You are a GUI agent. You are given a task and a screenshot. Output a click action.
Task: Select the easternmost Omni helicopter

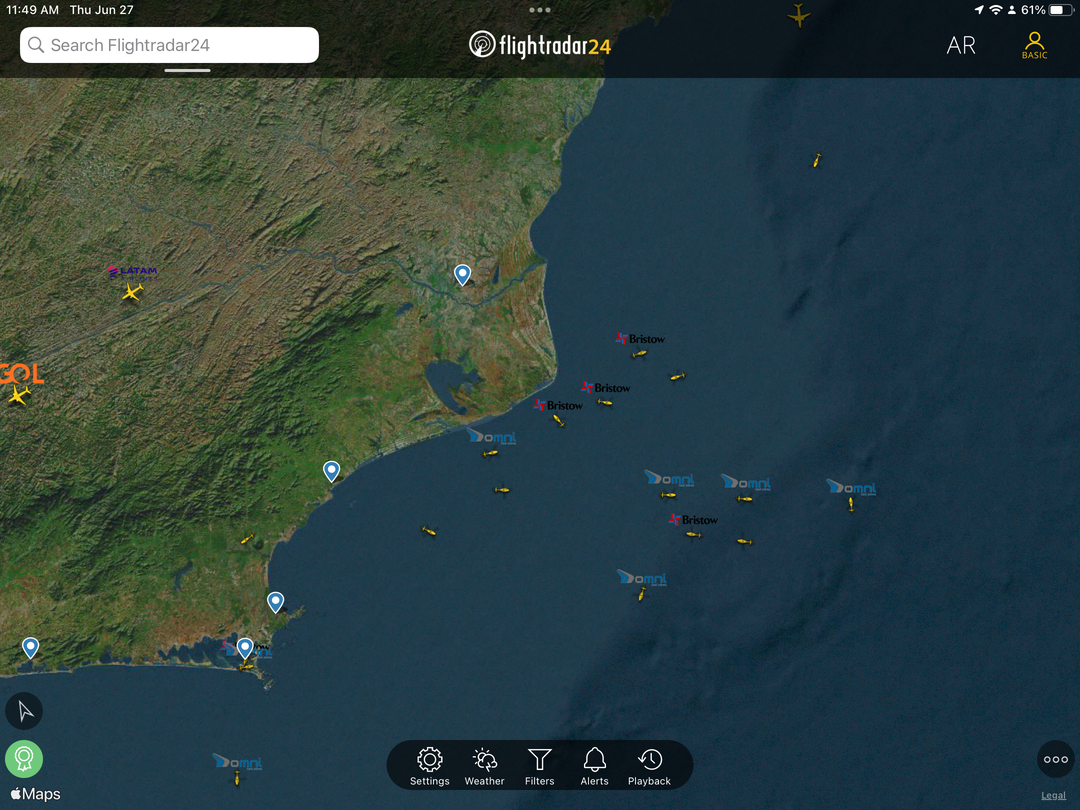[x=851, y=505]
